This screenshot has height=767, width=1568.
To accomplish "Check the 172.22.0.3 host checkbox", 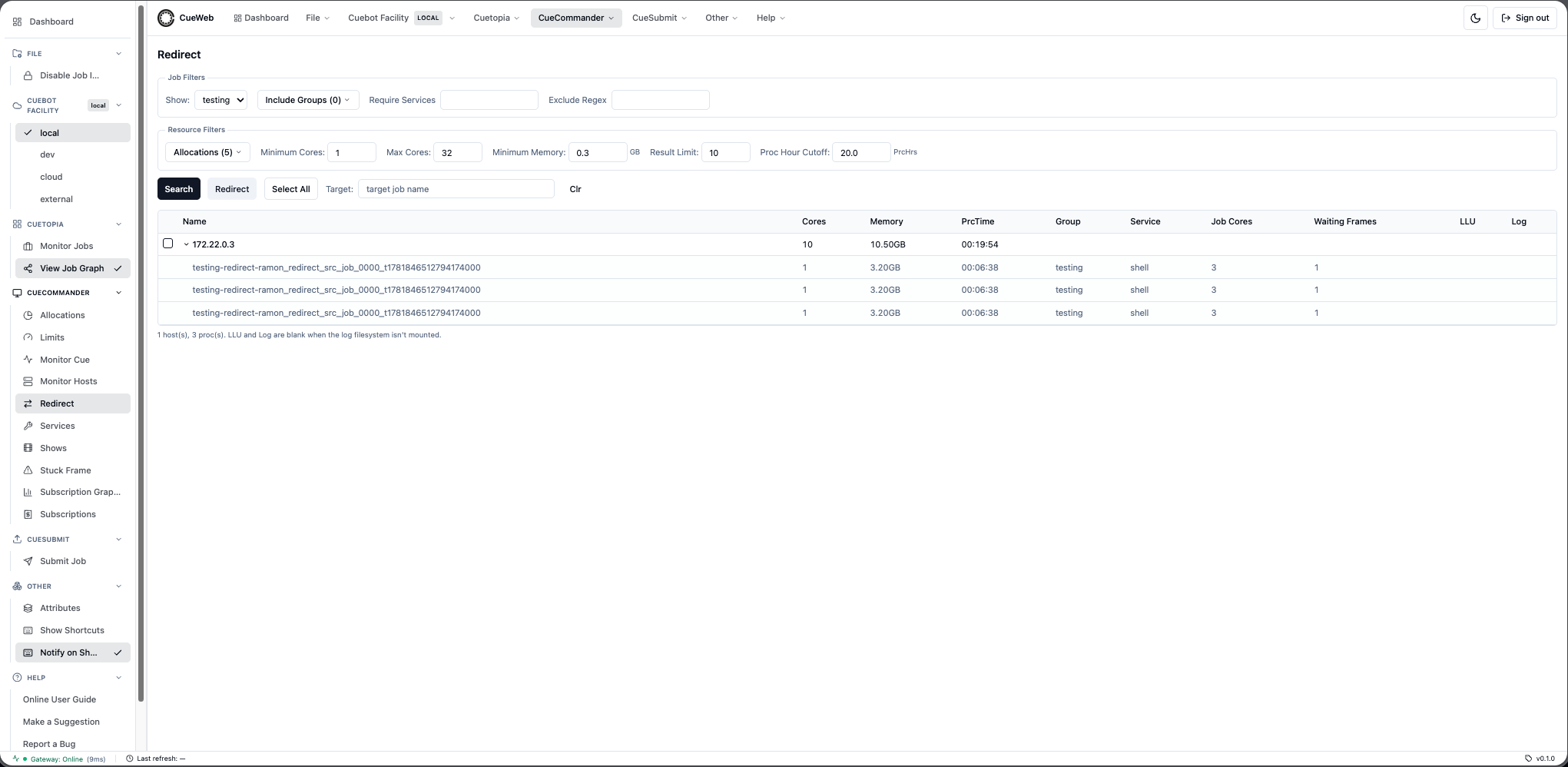I will pyautogui.click(x=167, y=244).
